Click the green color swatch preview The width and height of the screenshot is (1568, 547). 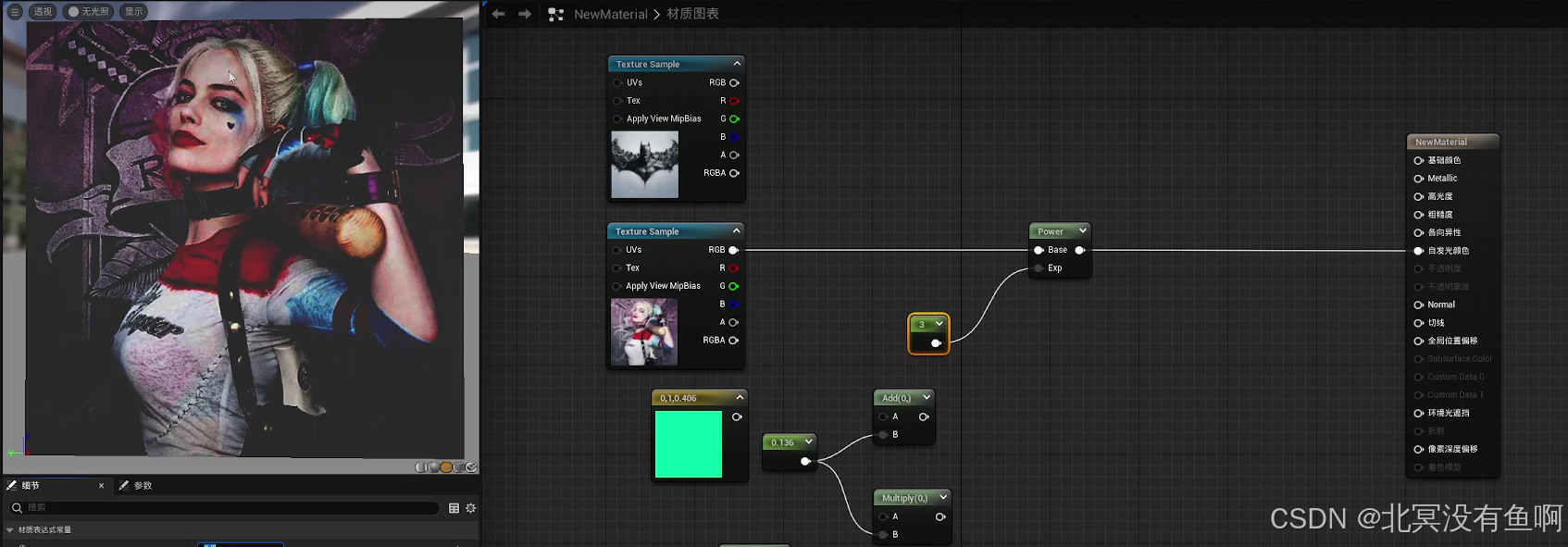pos(689,444)
